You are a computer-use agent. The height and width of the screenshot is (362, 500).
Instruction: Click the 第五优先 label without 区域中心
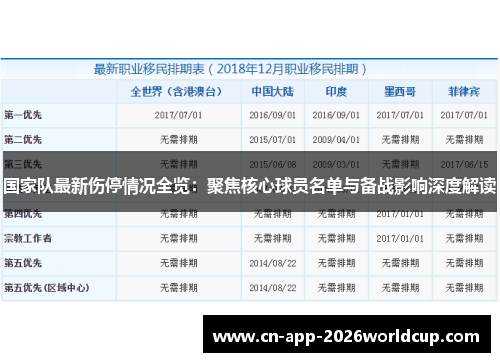23,263
